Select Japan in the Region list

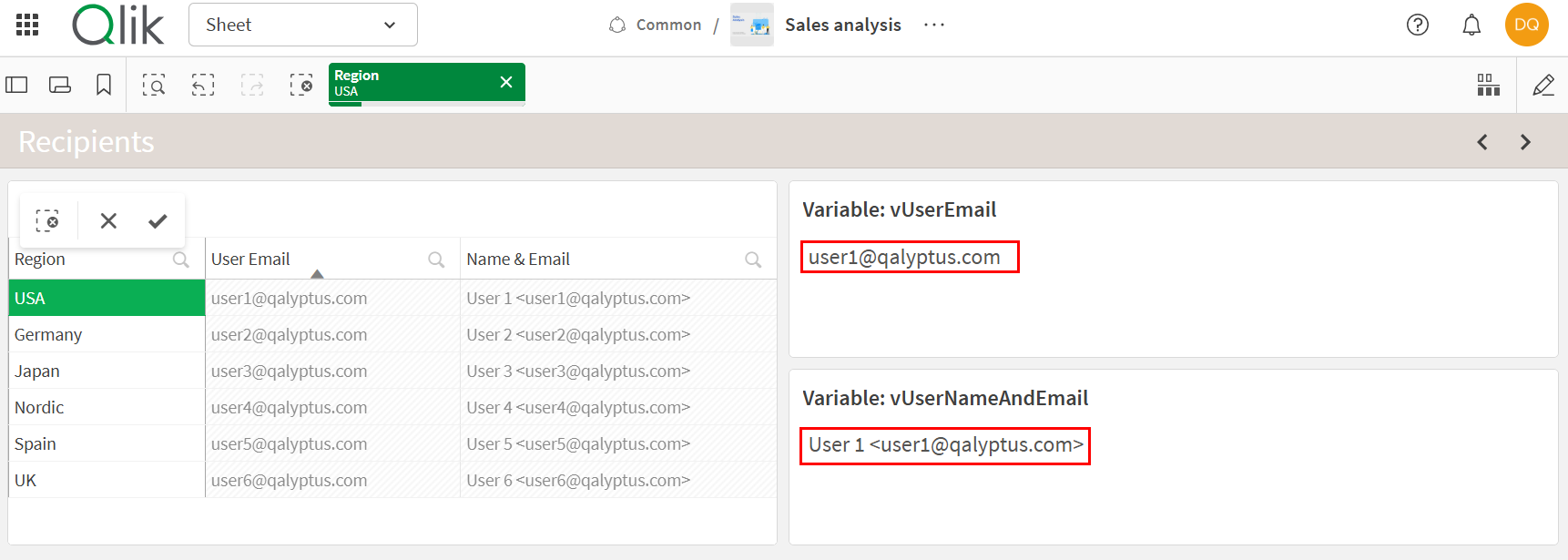point(107,371)
